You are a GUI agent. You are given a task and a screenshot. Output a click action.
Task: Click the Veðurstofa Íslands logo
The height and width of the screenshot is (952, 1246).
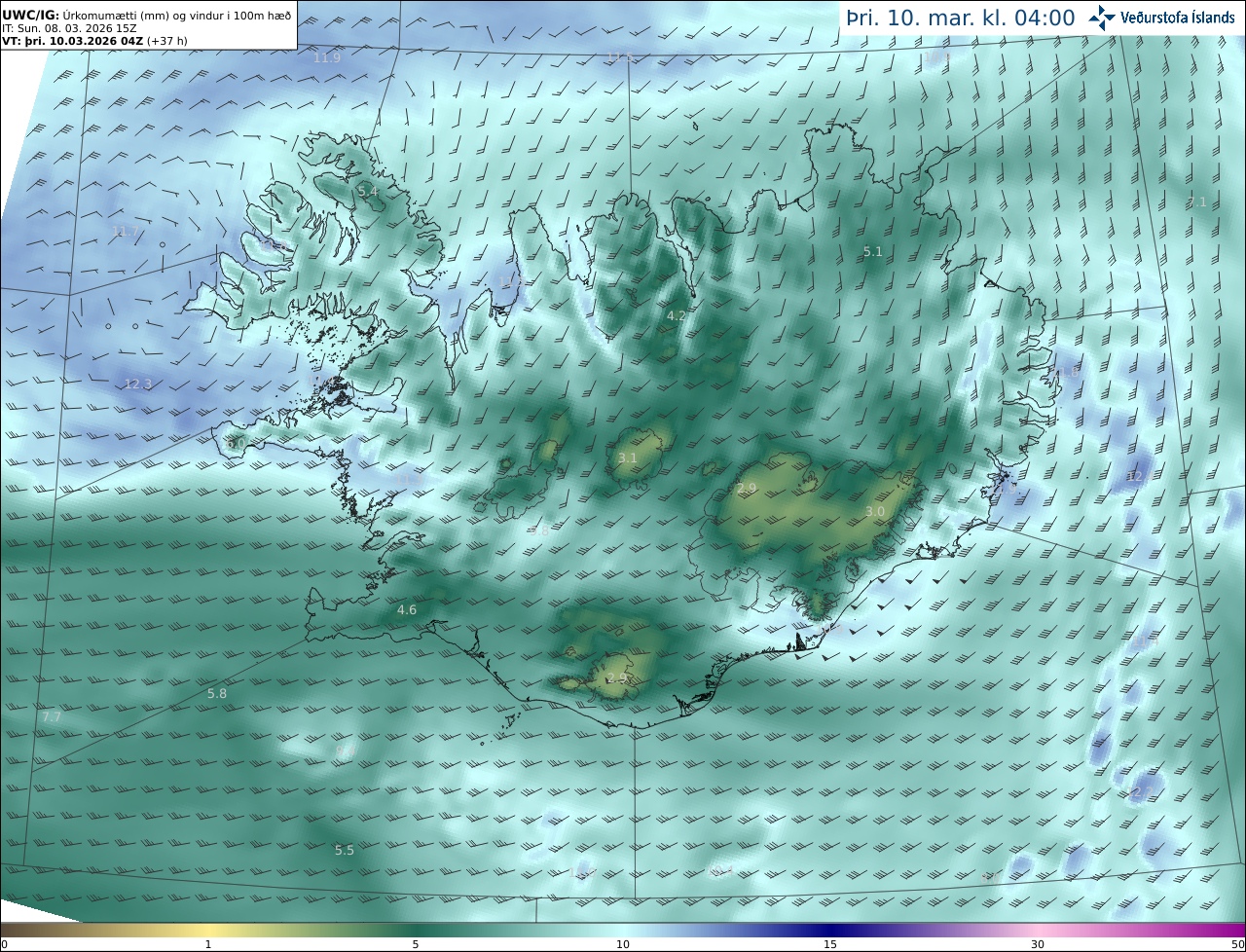coord(1161,18)
